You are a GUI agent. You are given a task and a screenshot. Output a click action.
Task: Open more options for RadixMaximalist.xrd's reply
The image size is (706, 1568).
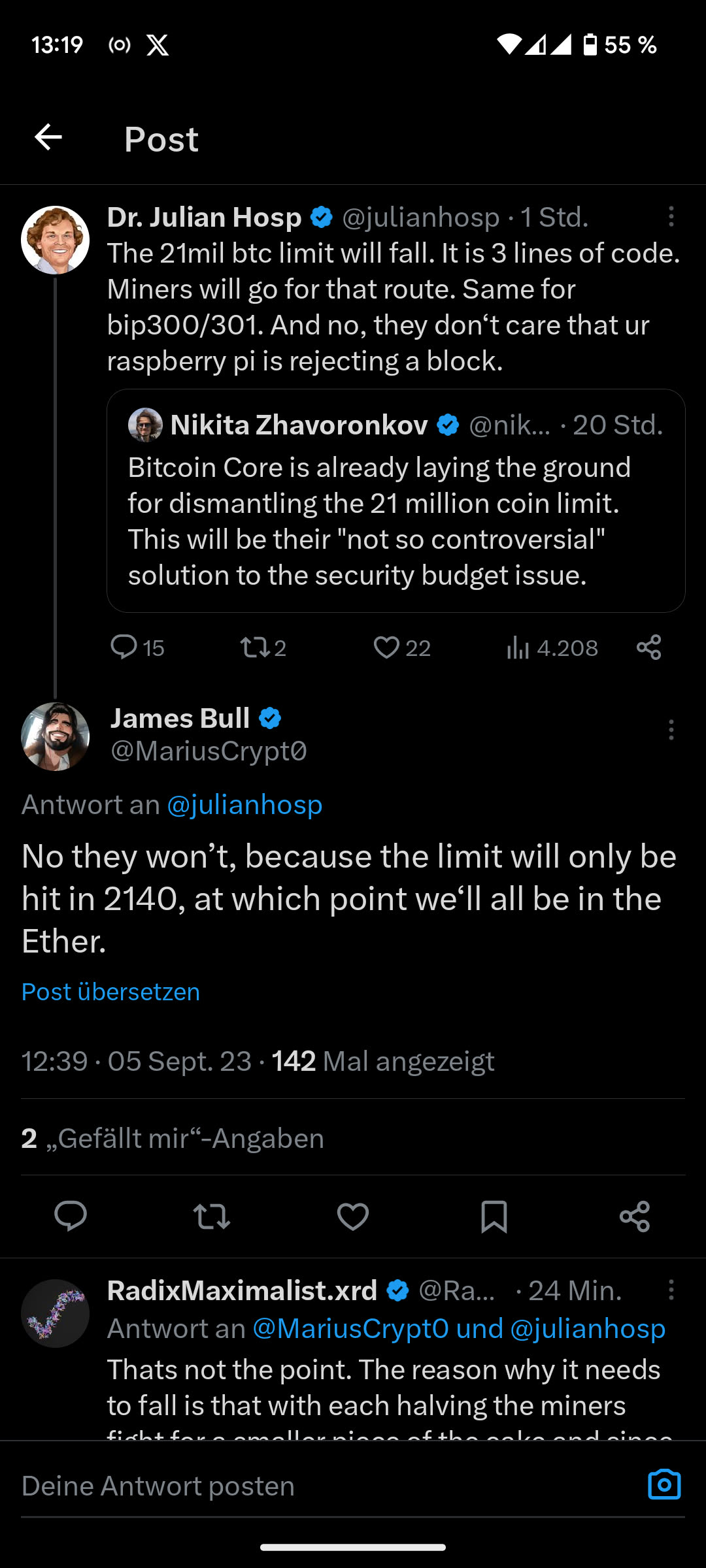(x=671, y=1290)
